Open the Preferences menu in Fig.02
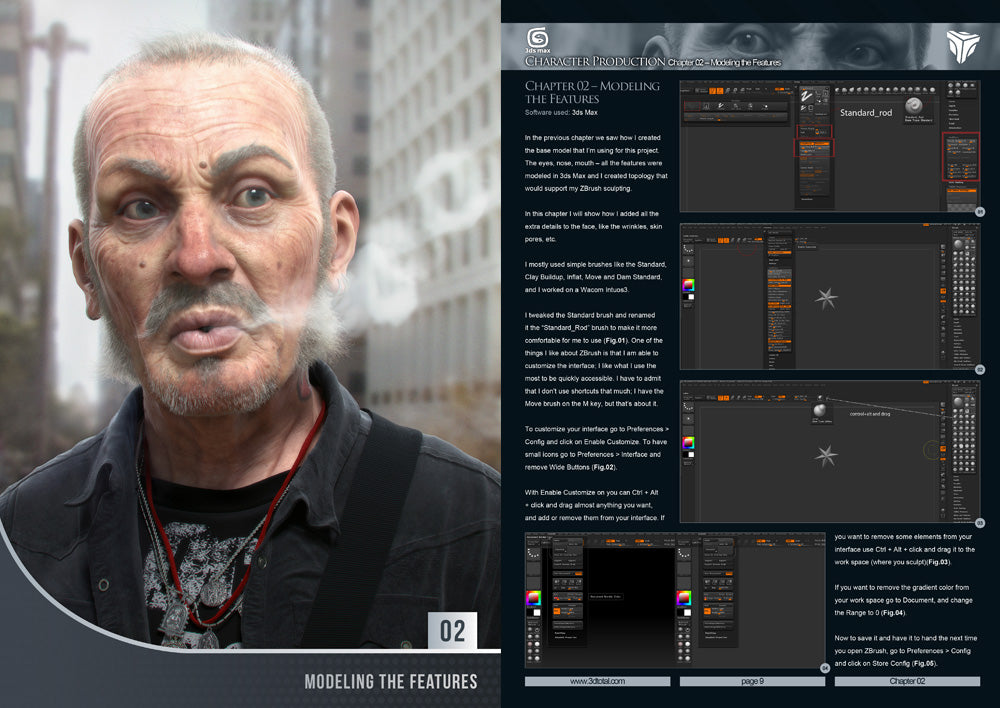This screenshot has height=708, width=1000. pyautogui.click(x=769, y=228)
